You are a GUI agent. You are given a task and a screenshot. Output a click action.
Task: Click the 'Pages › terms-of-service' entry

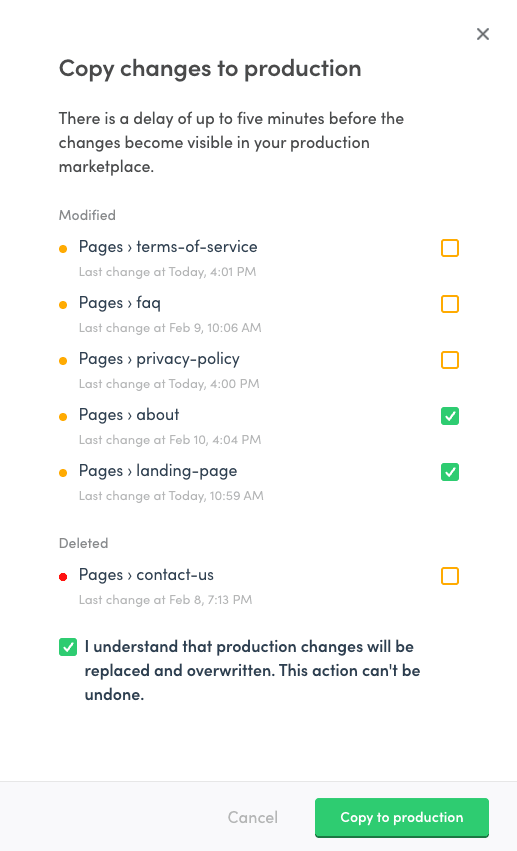168,247
